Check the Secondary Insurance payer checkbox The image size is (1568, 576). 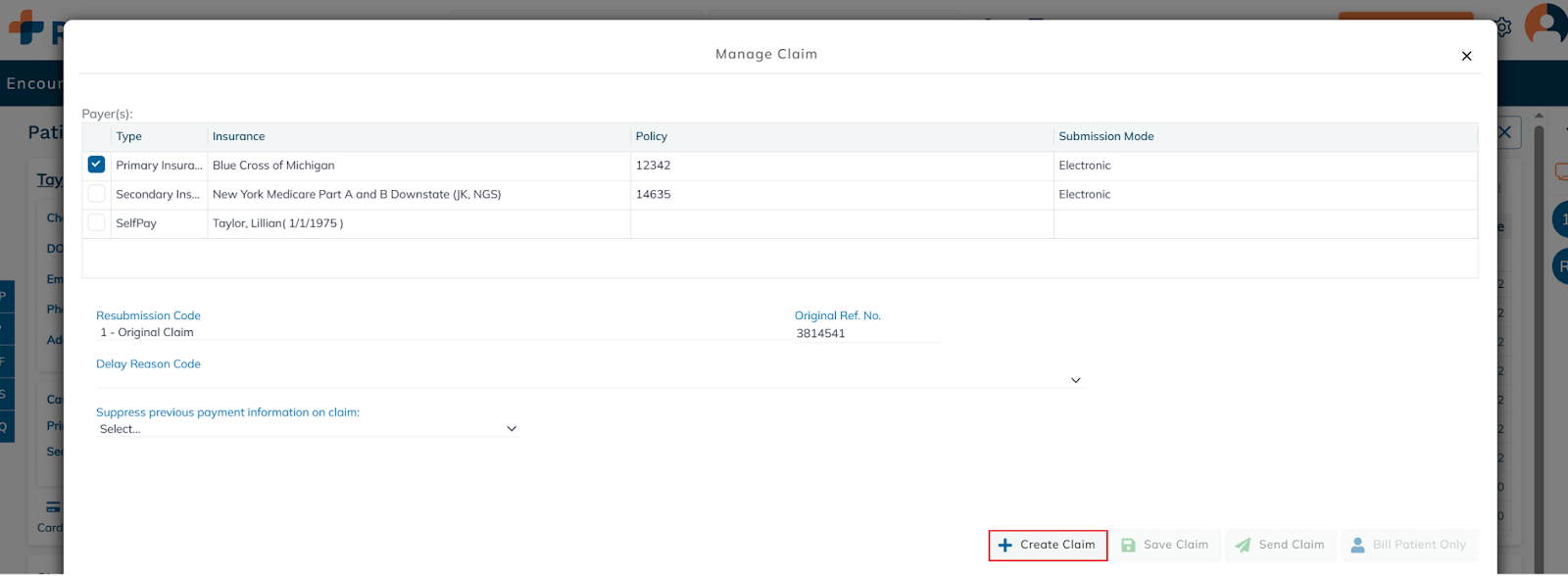click(x=96, y=194)
